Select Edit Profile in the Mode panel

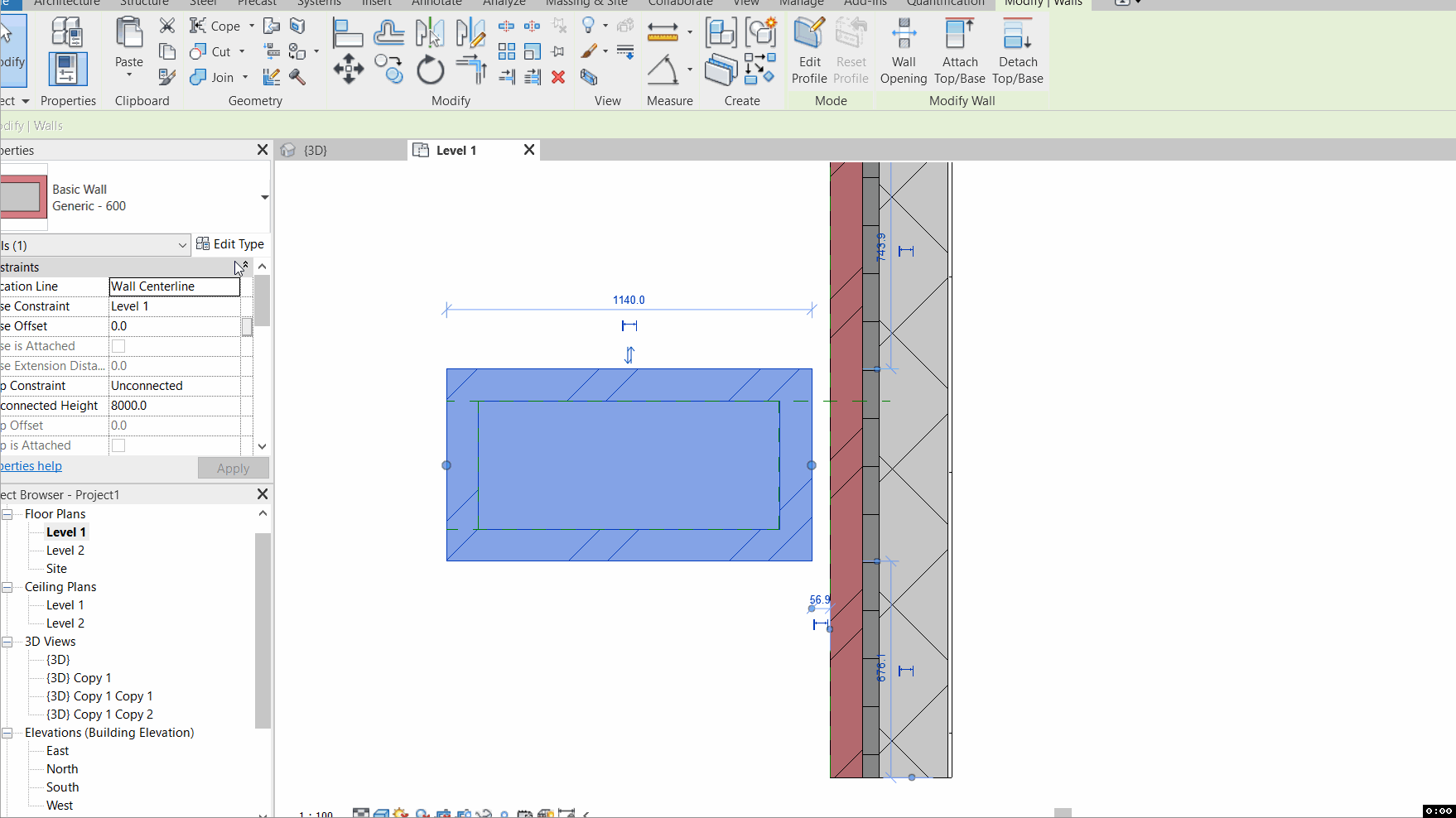809,48
